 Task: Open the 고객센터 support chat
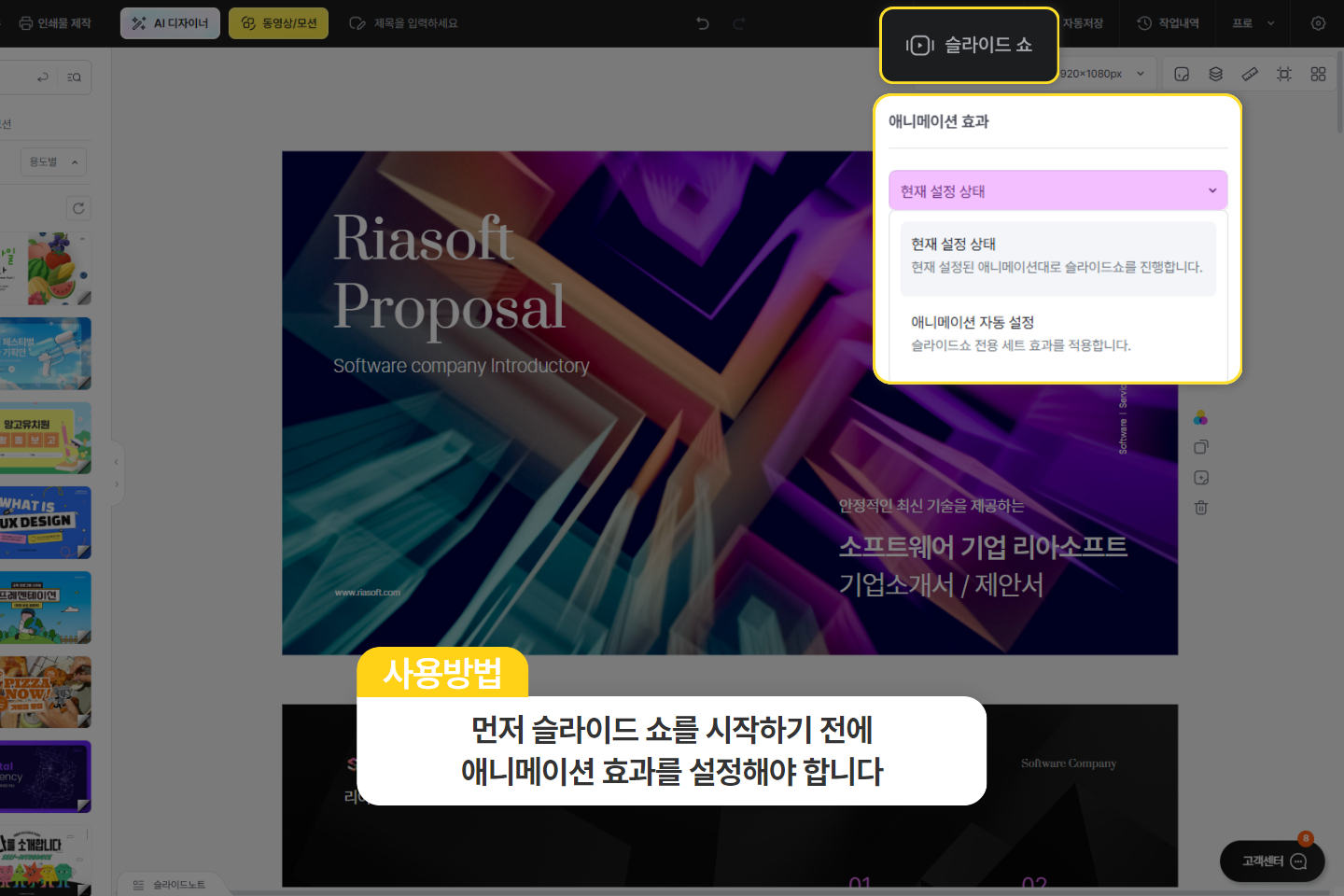tap(1272, 861)
